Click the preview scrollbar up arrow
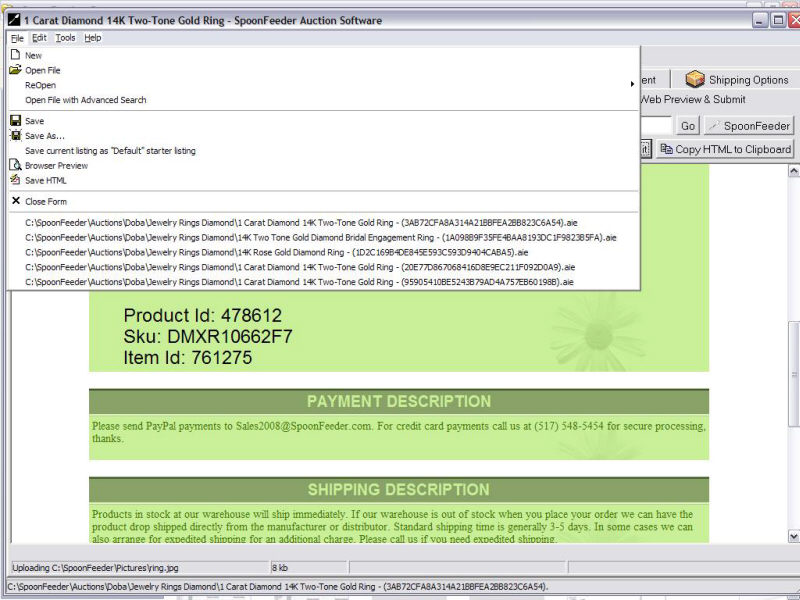Viewport: 800px width, 600px height. [x=793, y=171]
